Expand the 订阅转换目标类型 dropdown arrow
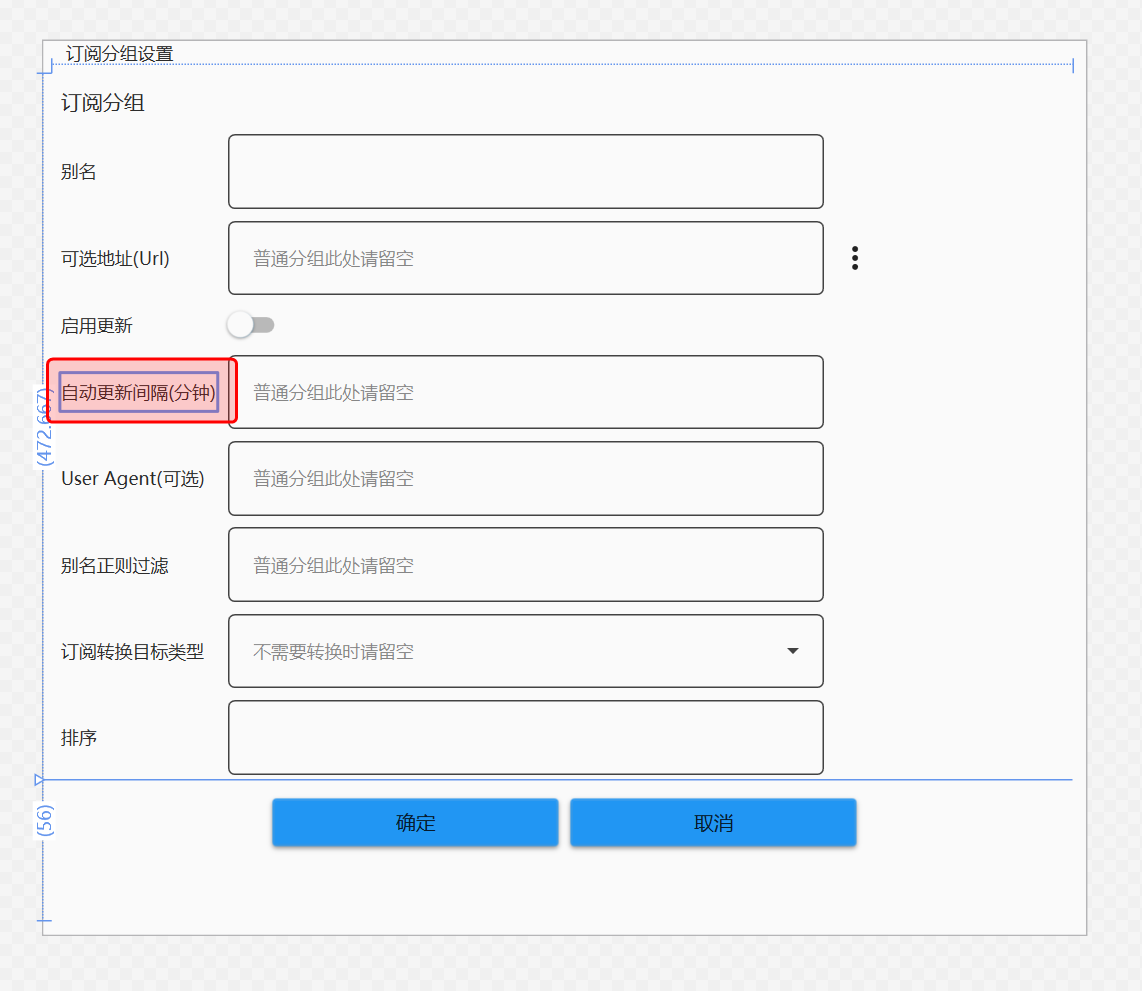Image resolution: width=1142 pixels, height=991 pixels. [x=792, y=651]
